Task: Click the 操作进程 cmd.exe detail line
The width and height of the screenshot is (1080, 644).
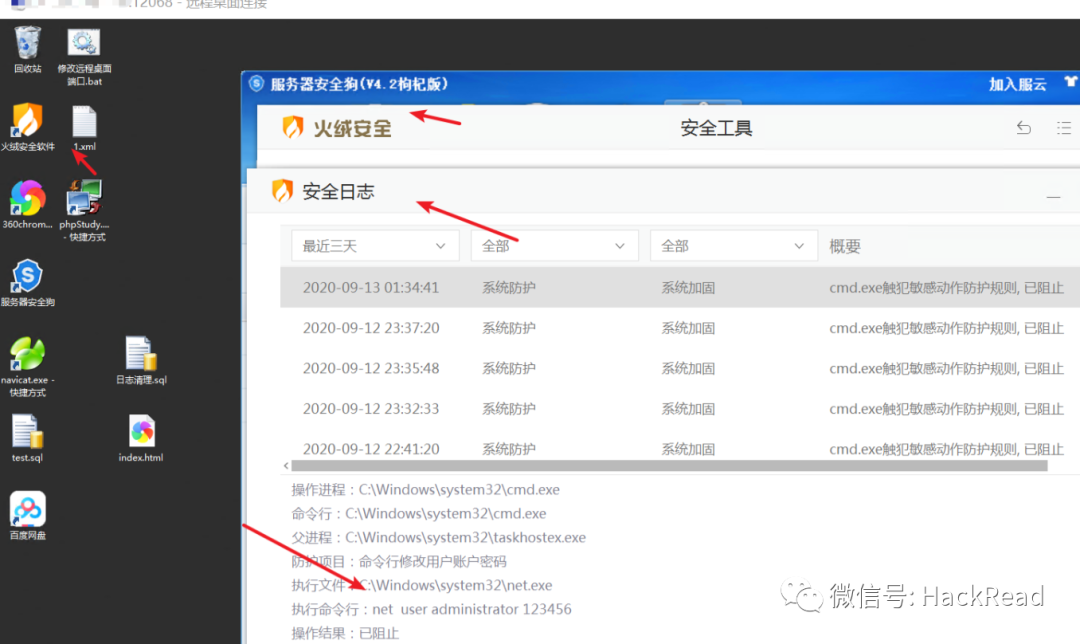Action: coord(425,490)
